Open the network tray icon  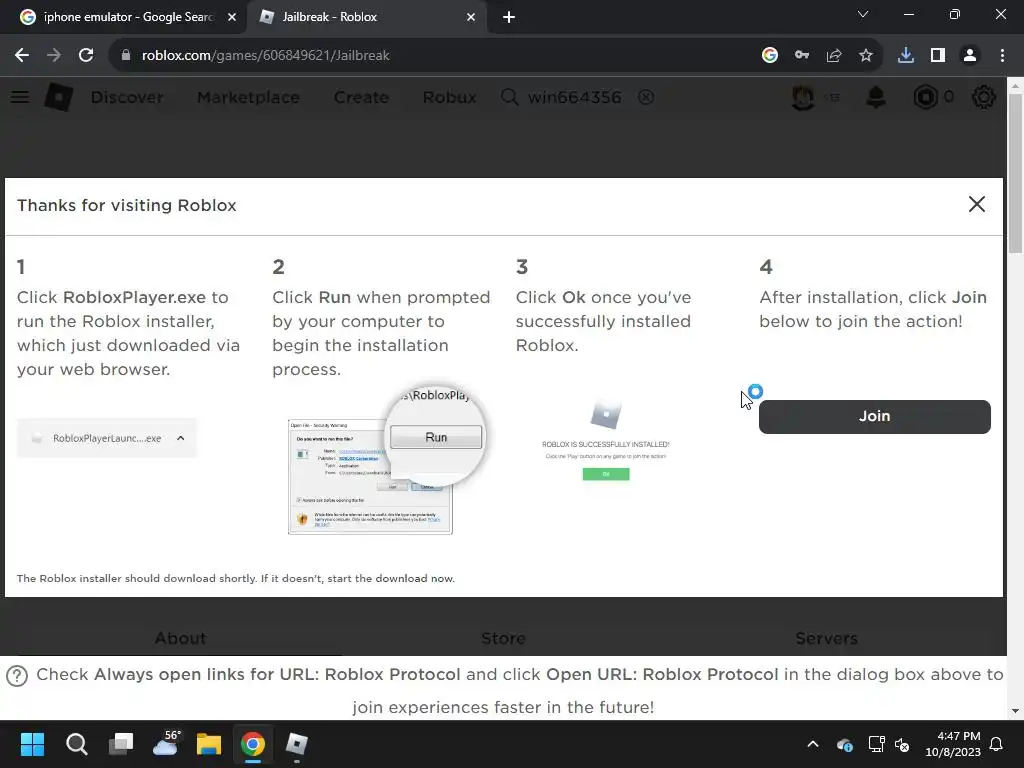click(876, 744)
